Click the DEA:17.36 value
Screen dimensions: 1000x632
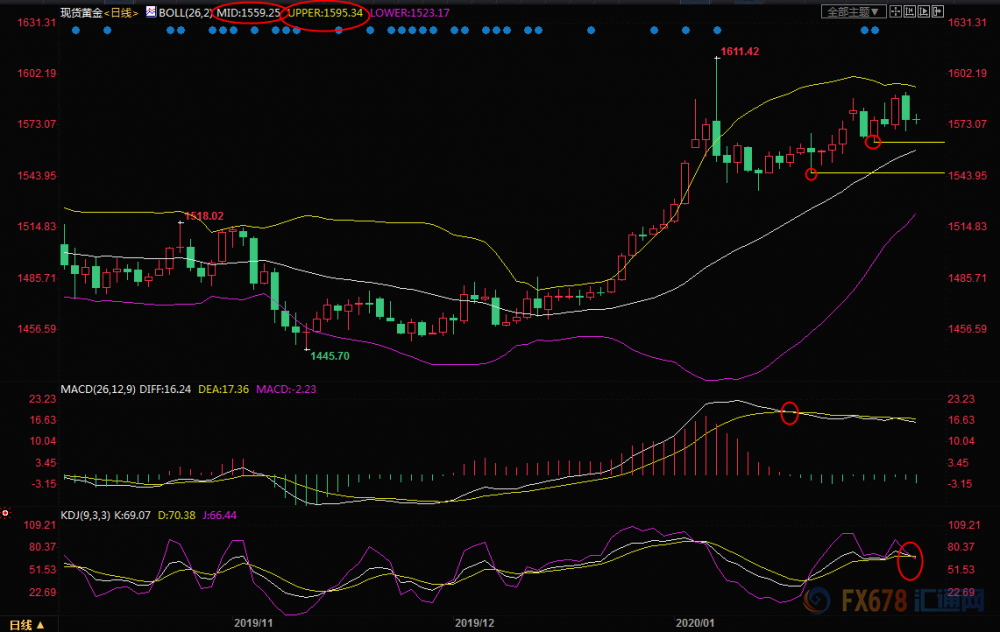[x=223, y=389]
